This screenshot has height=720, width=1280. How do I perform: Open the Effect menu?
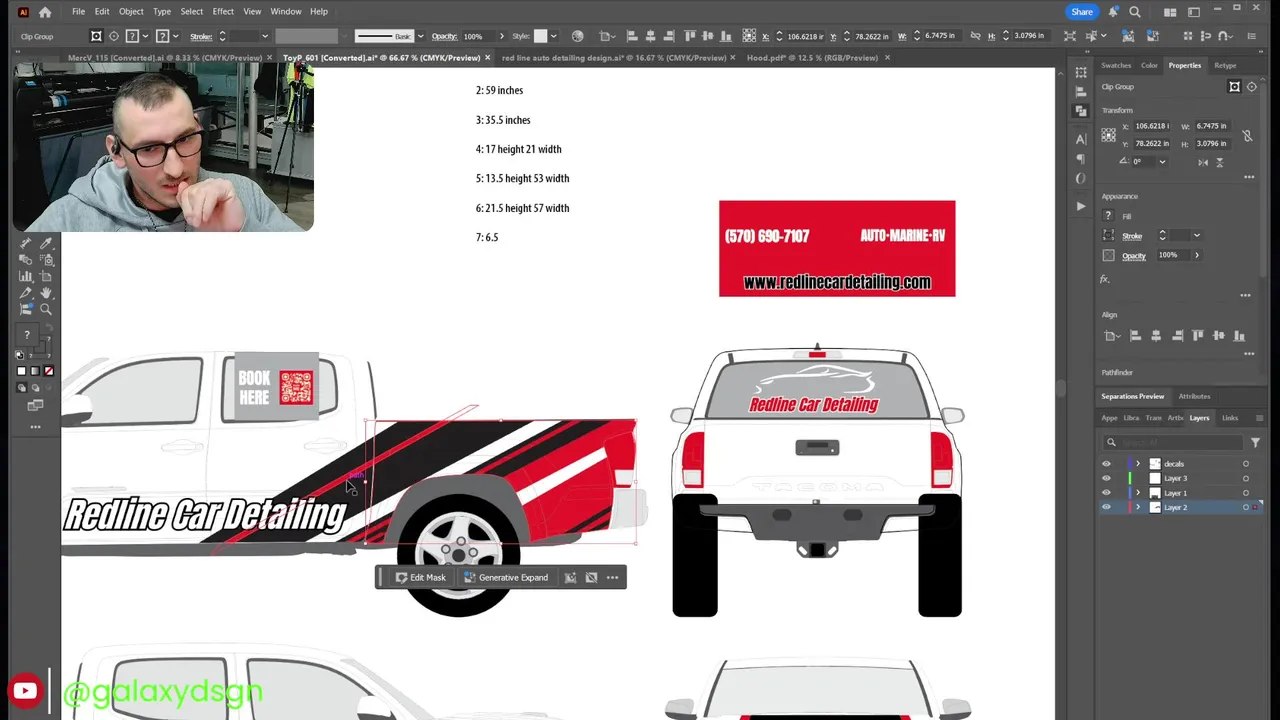point(223,12)
